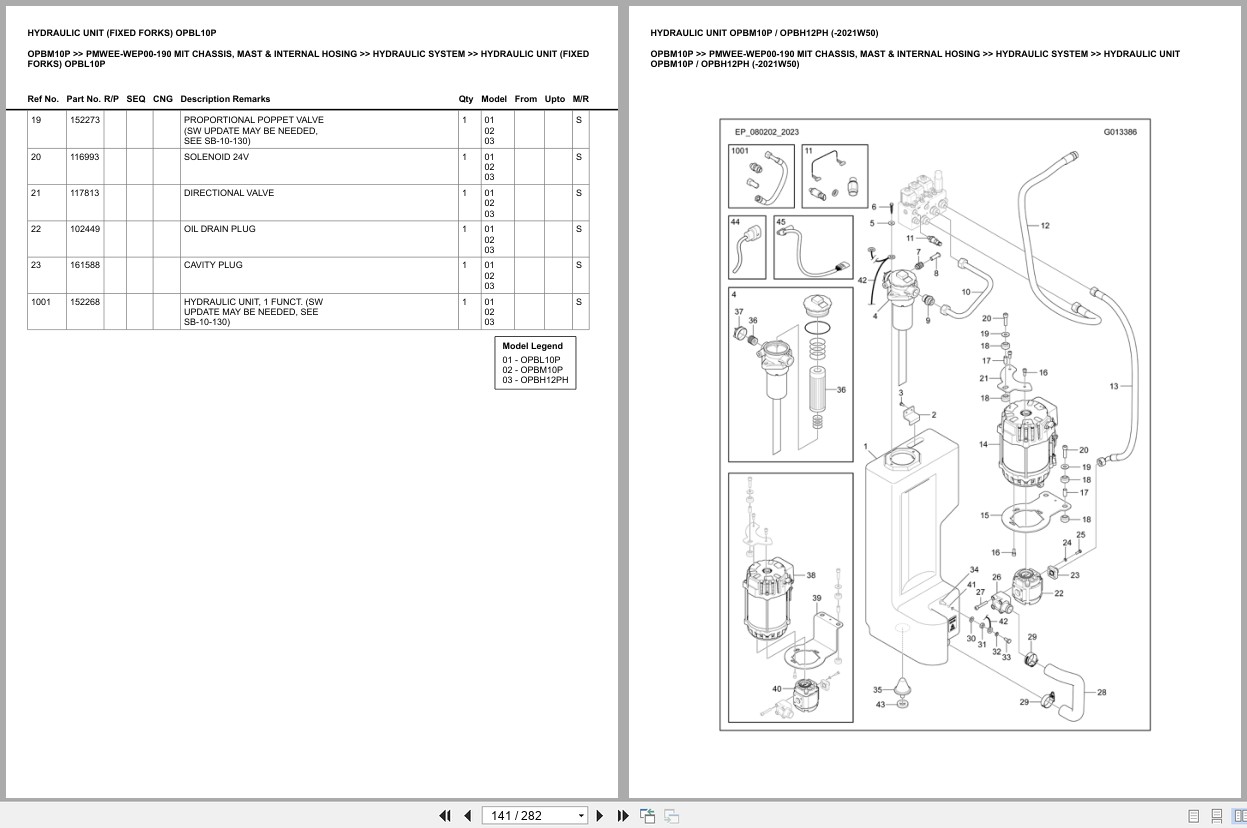Viewport: 1247px width, 828px height.
Task: Go to the next page
Action: pos(600,815)
